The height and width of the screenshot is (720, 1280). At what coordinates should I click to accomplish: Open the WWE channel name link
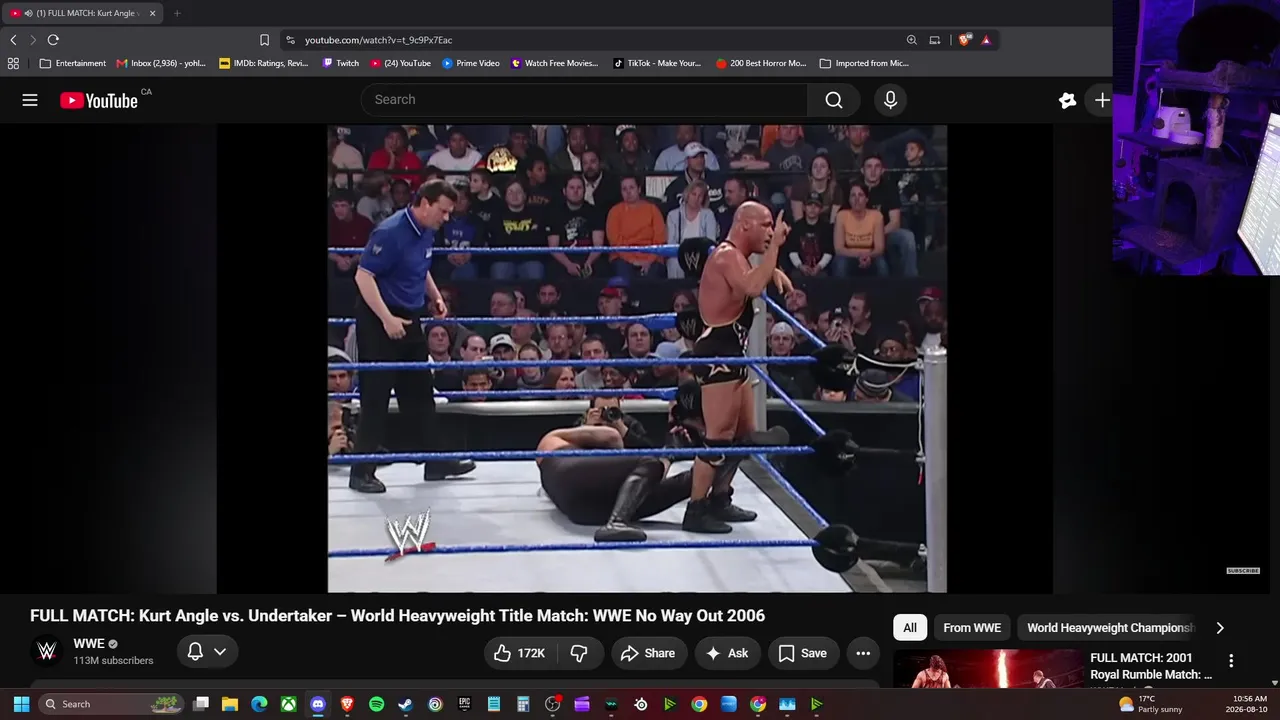pyautogui.click(x=89, y=644)
